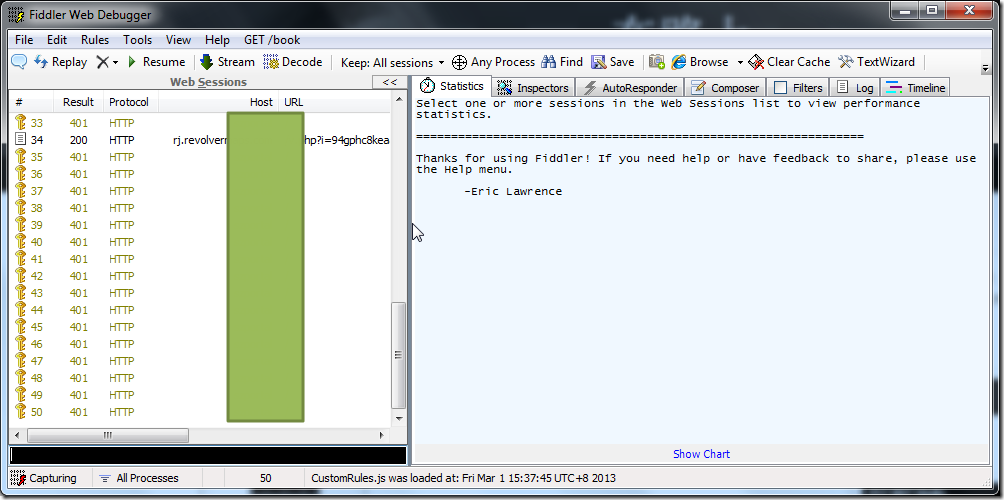Pick the Any Process target tool
Viewport: 1004px width, 500px height.
tap(493, 62)
